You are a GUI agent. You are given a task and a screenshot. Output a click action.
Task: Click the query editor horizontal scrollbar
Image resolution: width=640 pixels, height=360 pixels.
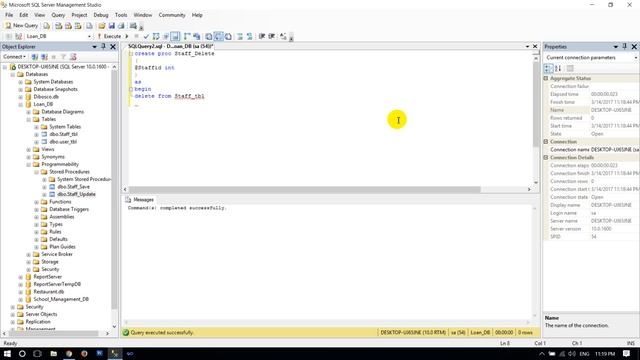[304, 189]
